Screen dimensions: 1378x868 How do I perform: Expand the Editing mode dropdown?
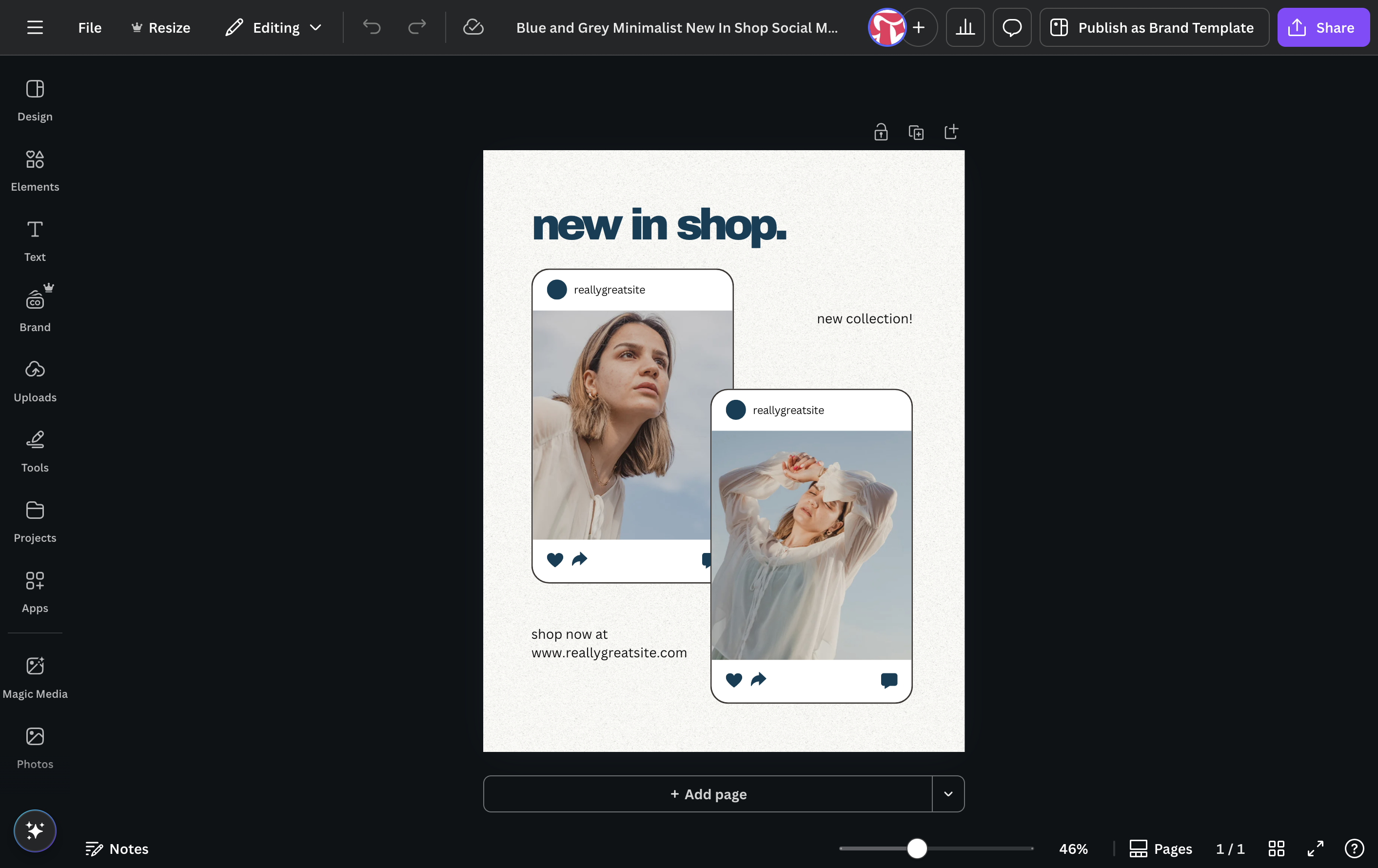(x=274, y=27)
